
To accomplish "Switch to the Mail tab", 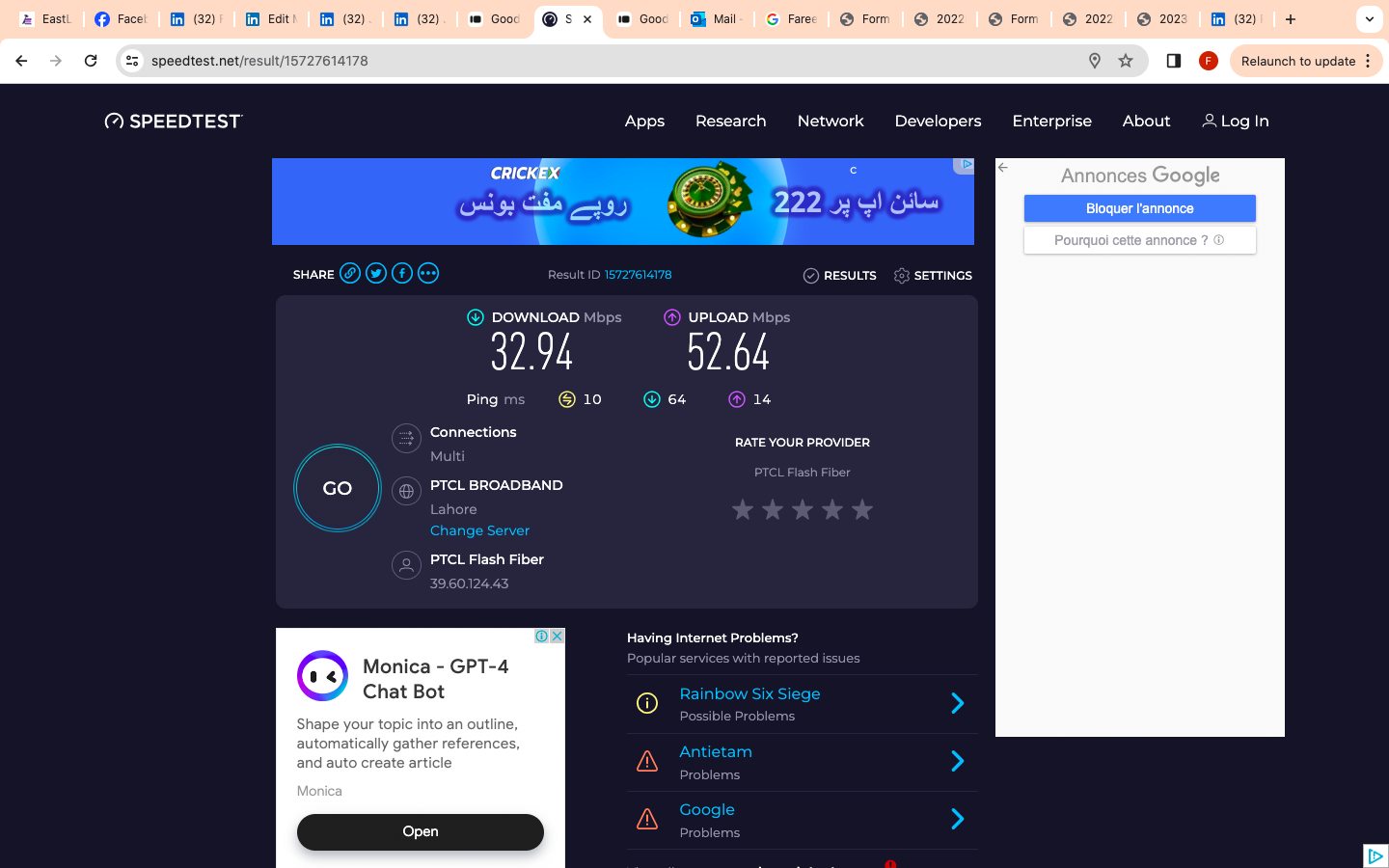I will coord(718,19).
